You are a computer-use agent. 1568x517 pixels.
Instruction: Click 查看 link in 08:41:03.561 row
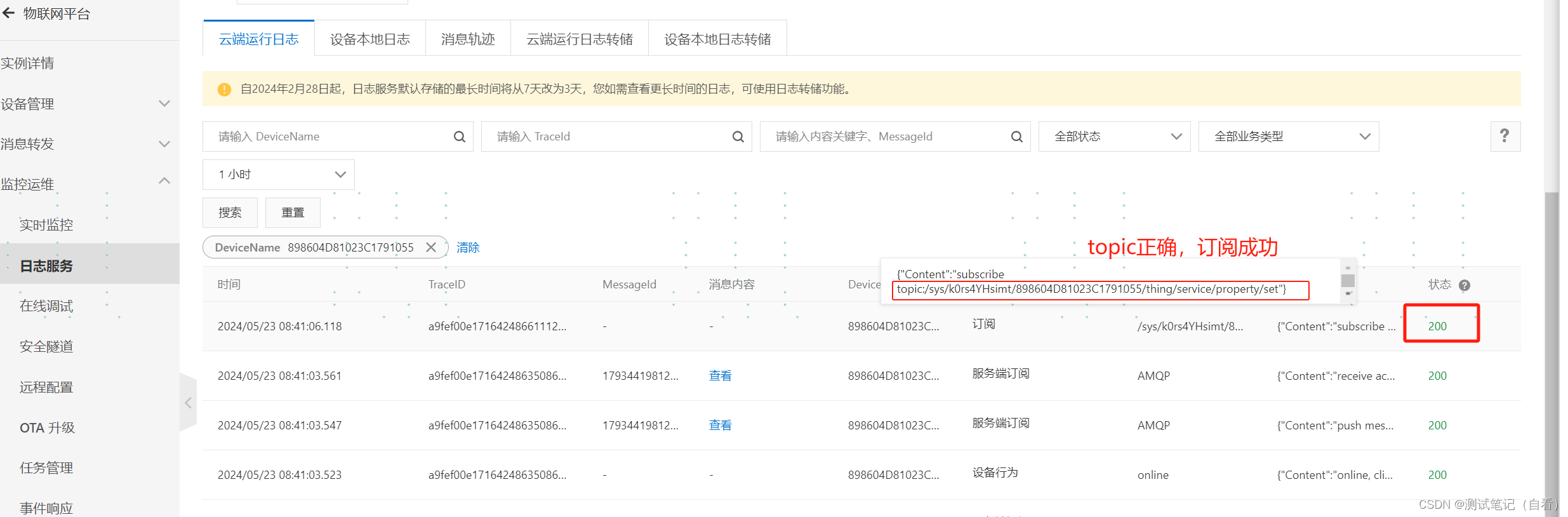tap(720, 375)
